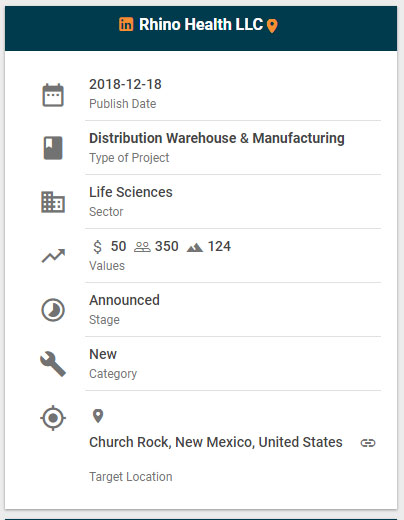Click Church Rock, New Mexico, United States text
The width and height of the screenshot is (404, 520).
coord(216,442)
